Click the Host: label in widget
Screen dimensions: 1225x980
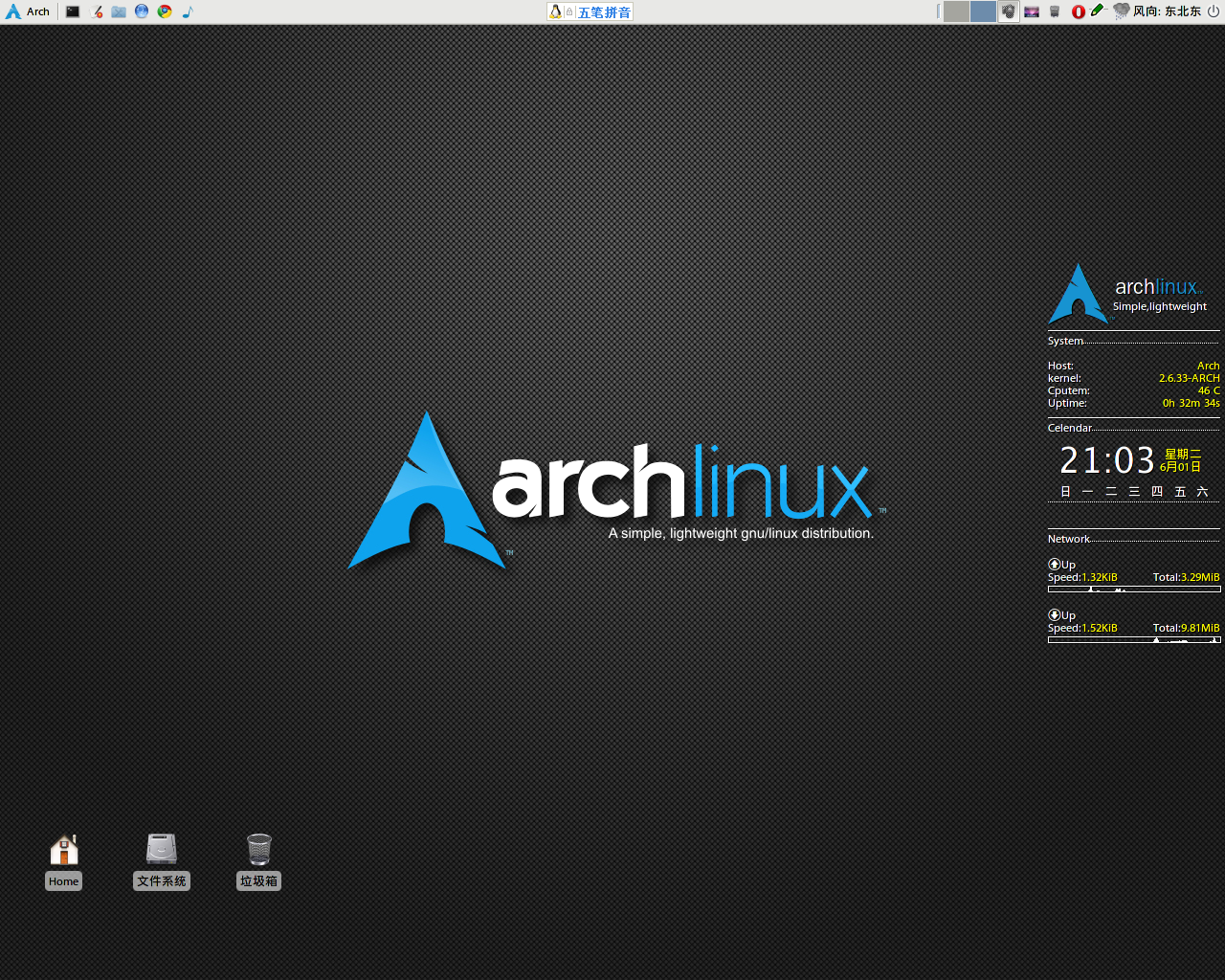point(1060,366)
